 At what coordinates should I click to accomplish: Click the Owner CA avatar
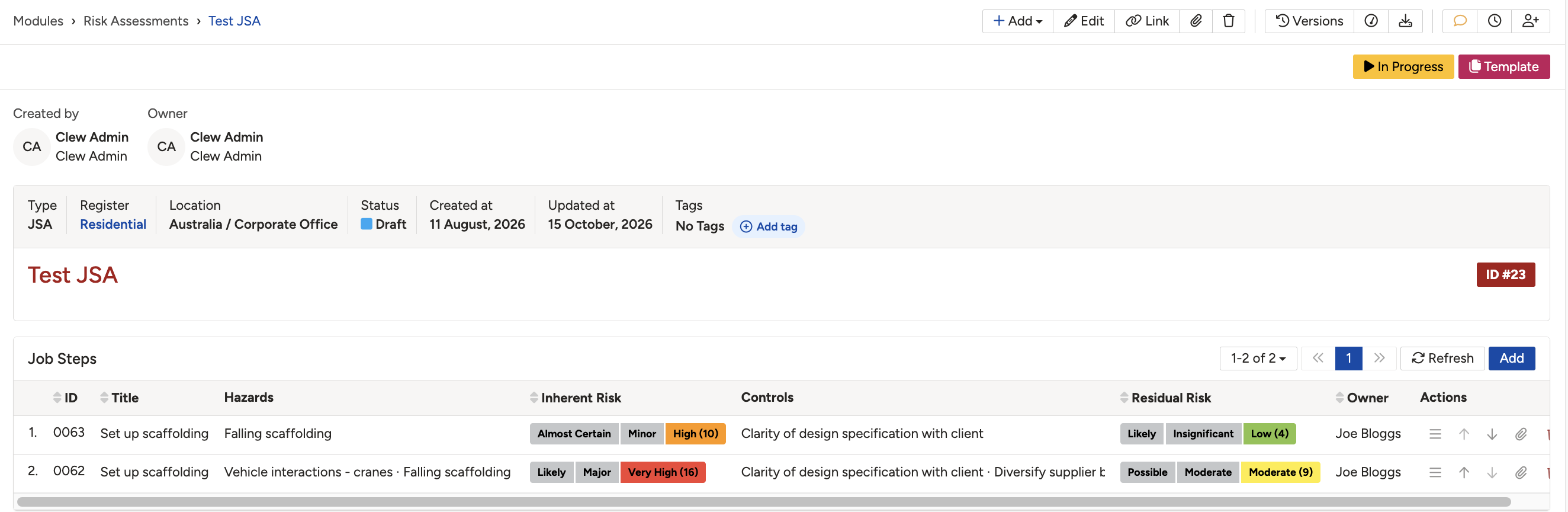tap(166, 147)
